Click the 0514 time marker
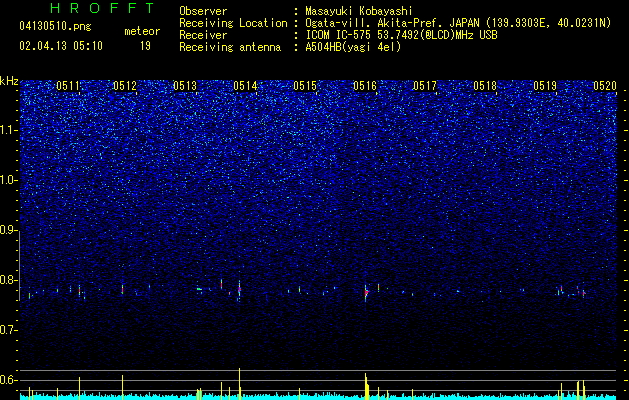This screenshot has height=400, width=629. click(245, 86)
